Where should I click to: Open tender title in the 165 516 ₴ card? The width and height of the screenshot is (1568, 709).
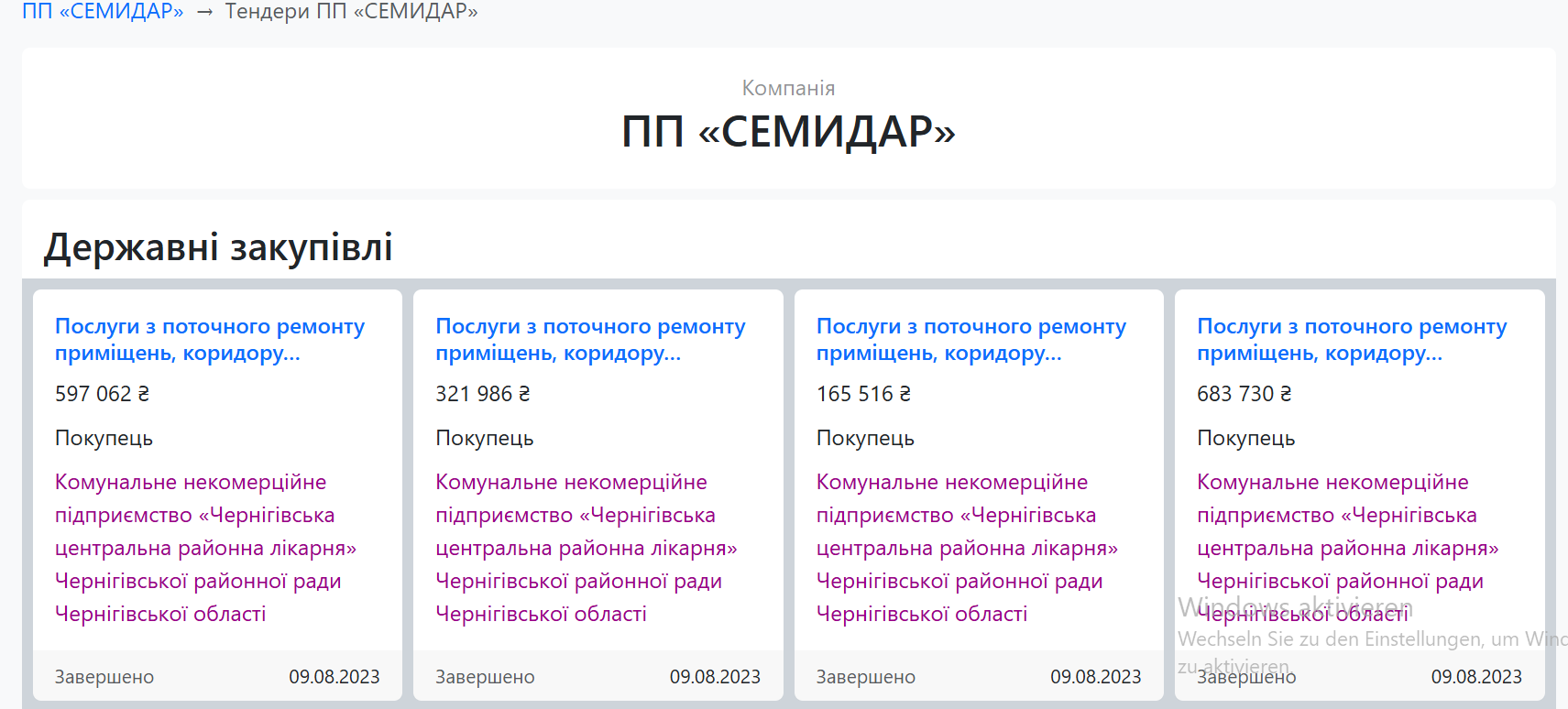coord(970,339)
